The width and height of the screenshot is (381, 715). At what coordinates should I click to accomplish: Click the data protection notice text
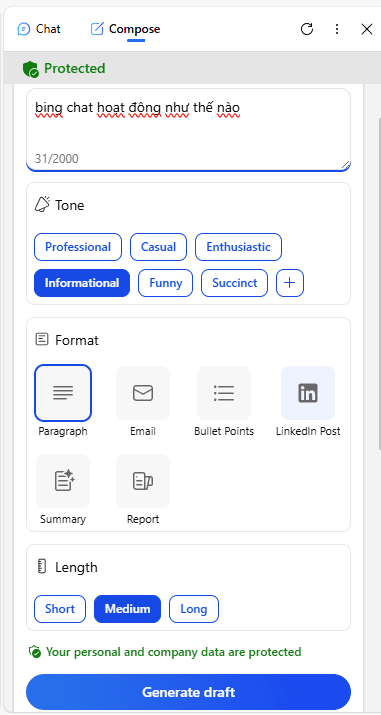pos(174,652)
